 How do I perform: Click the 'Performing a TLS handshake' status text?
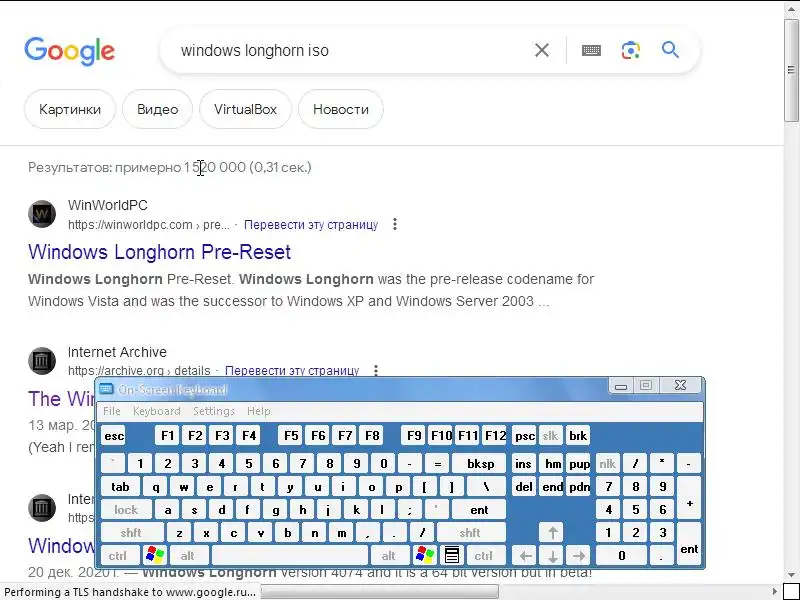pos(130,592)
